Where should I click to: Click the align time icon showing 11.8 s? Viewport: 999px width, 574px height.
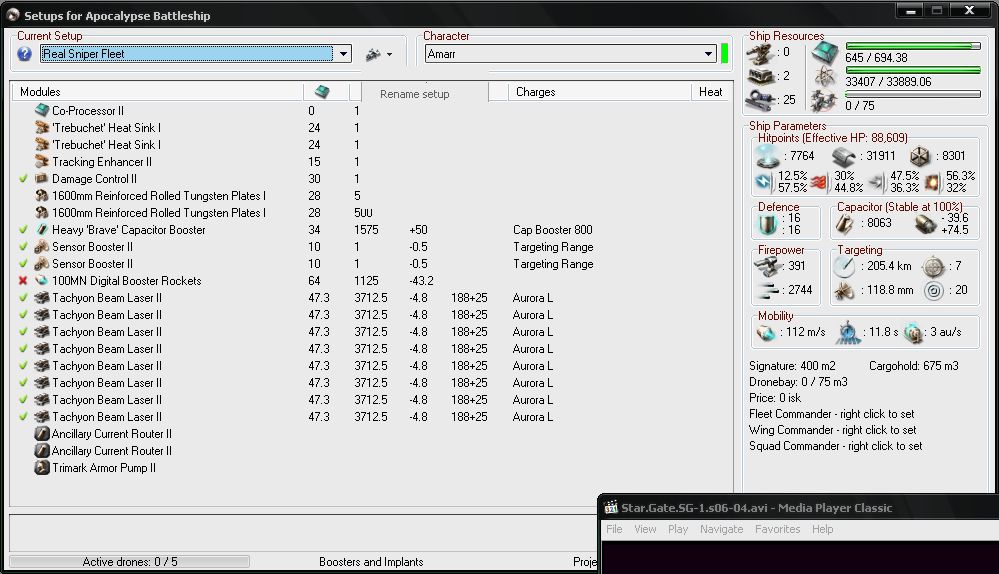pyautogui.click(x=848, y=333)
